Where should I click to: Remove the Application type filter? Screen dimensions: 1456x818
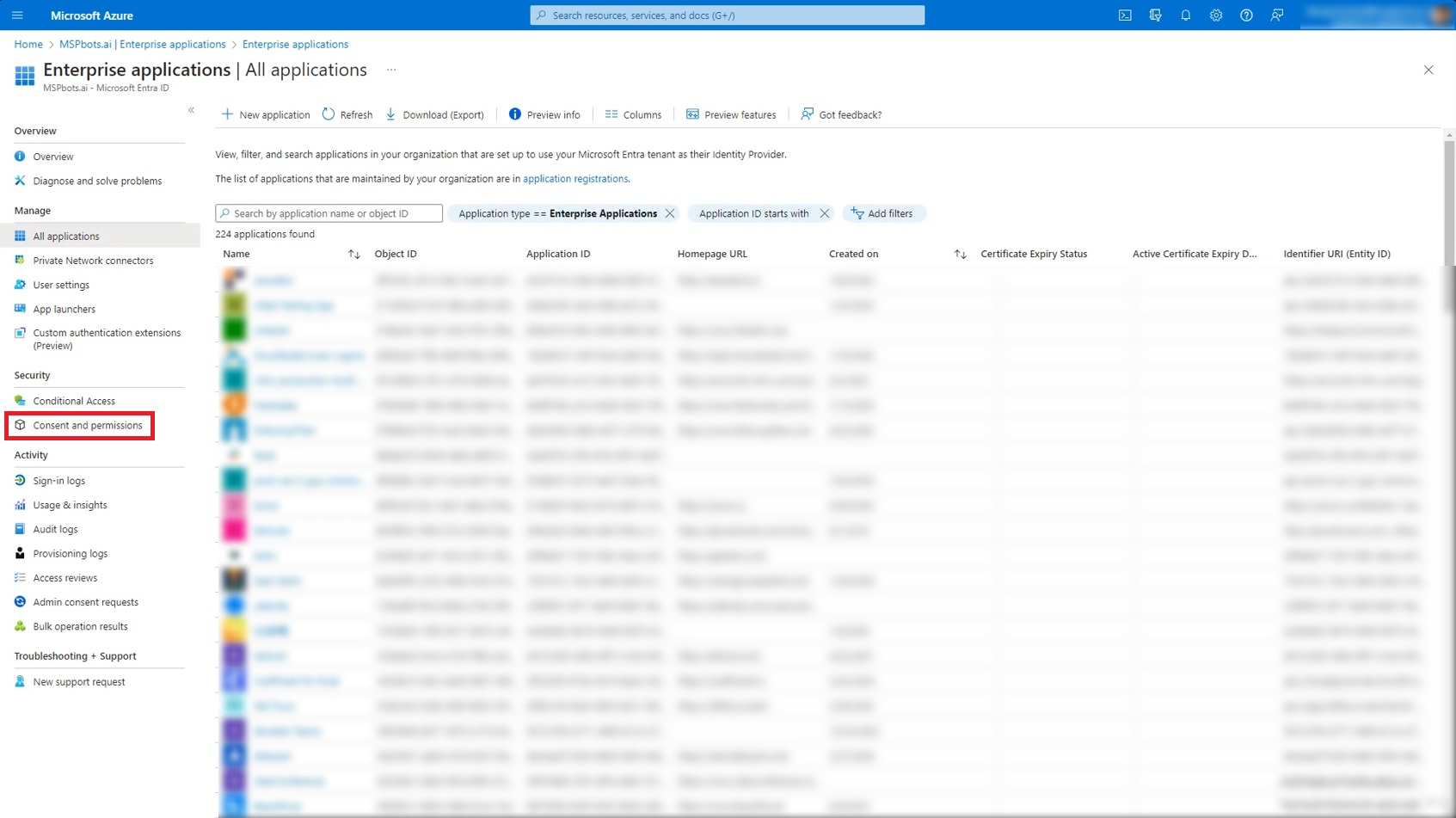[670, 213]
